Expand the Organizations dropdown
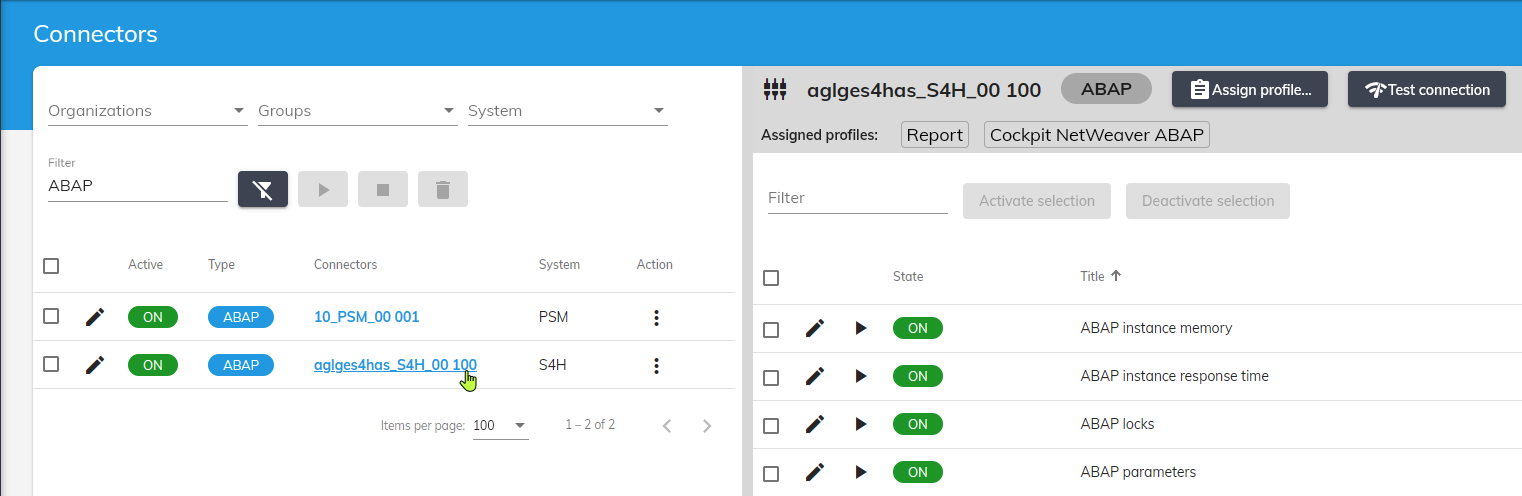 147,110
